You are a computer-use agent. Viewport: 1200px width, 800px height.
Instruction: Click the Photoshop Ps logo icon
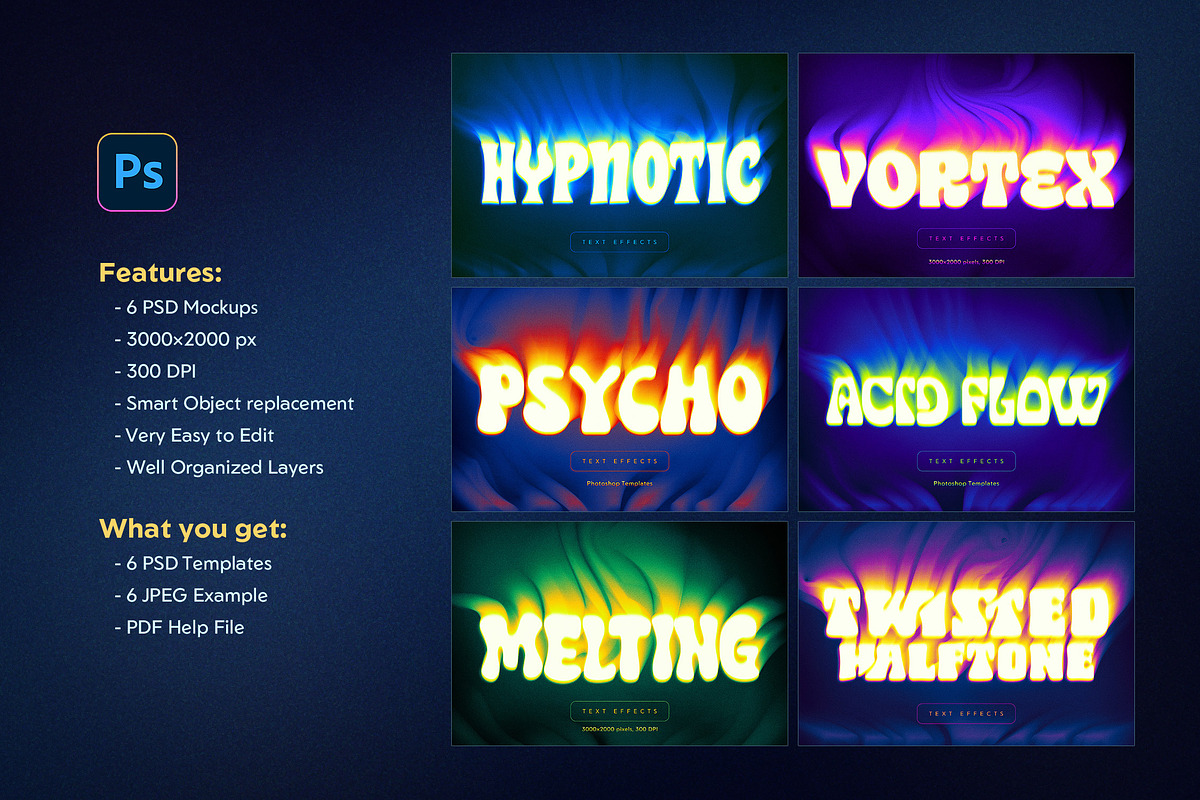coord(137,172)
